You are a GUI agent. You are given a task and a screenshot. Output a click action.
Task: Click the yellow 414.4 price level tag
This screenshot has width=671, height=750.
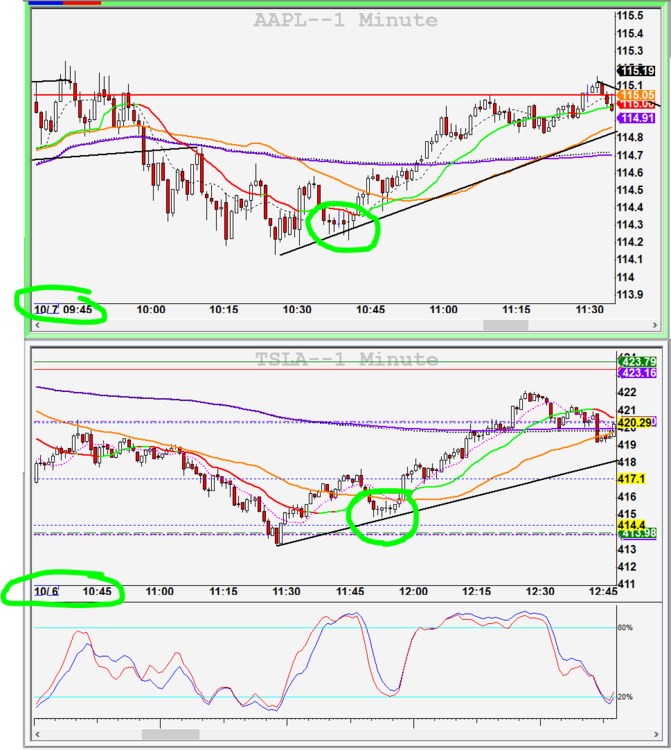pyautogui.click(x=634, y=524)
